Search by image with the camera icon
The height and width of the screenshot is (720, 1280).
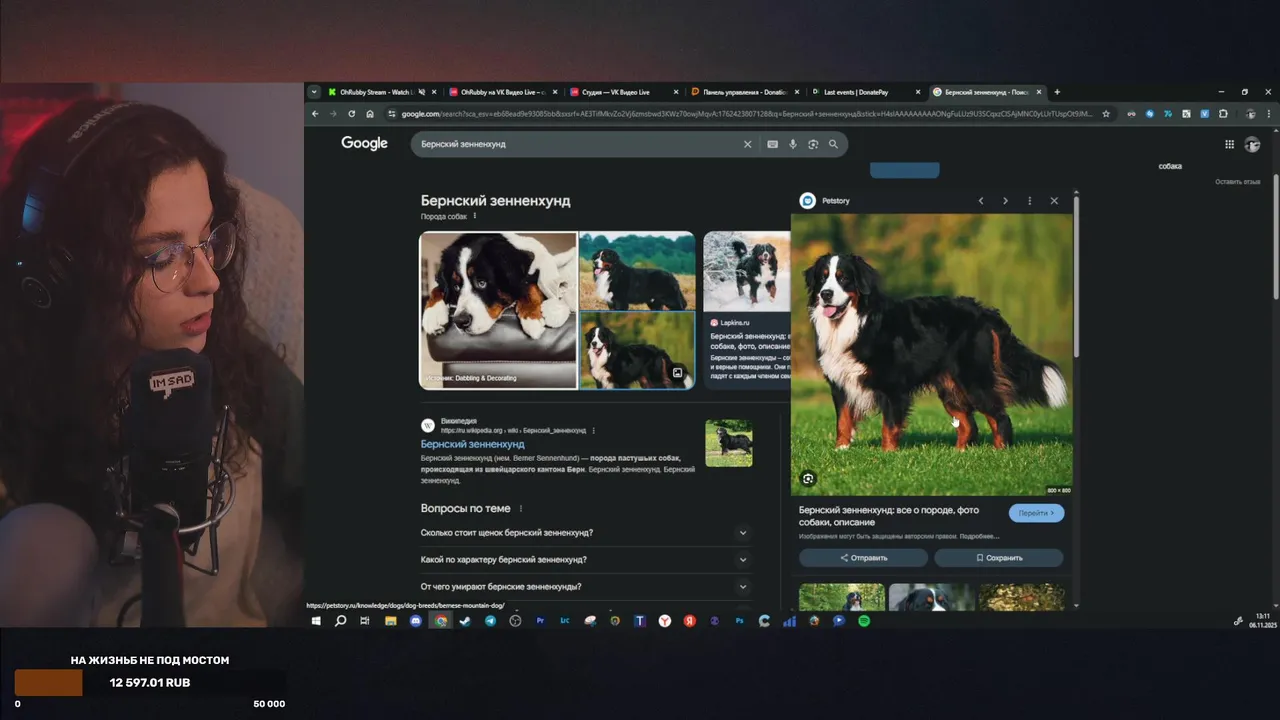coord(813,144)
